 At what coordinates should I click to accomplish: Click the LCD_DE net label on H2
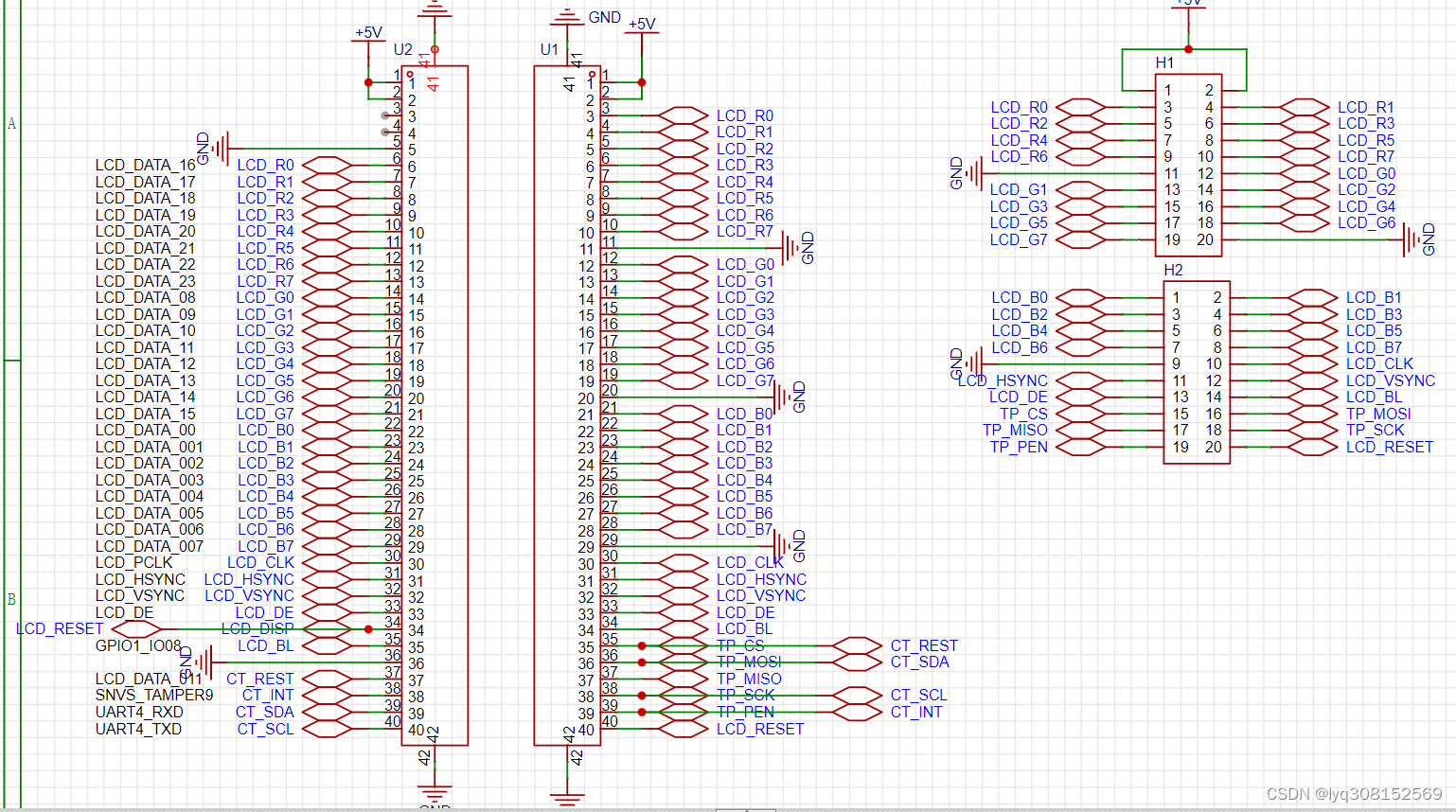(1019, 397)
